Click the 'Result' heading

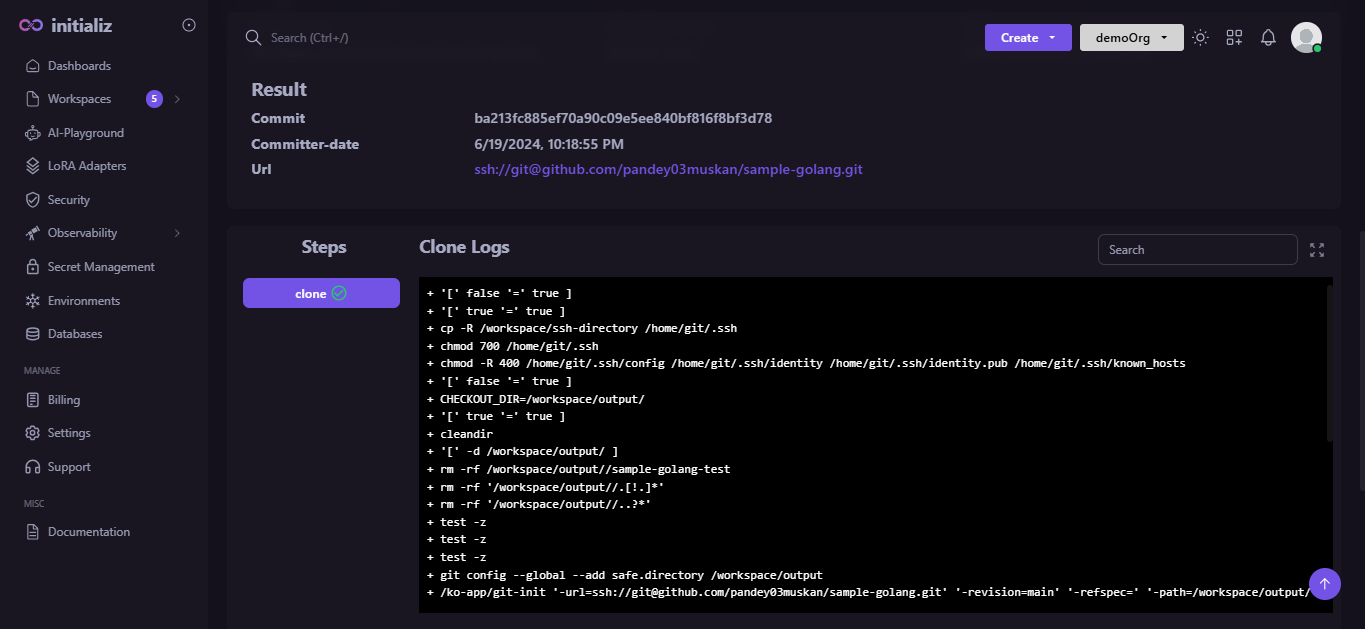click(x=279, y=90)
